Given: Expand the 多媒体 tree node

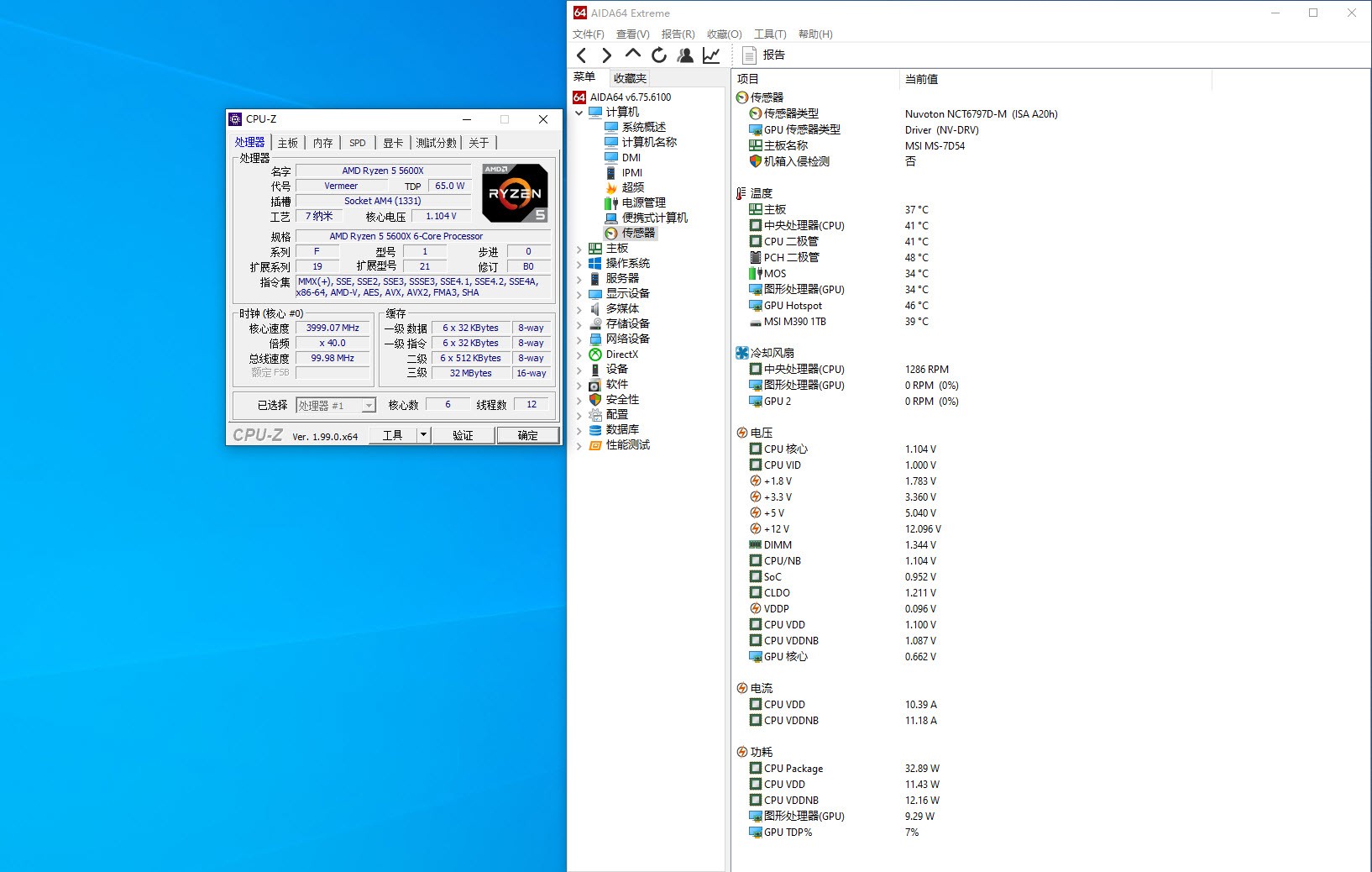Looking at the screenshot, I should coord(579,309).
